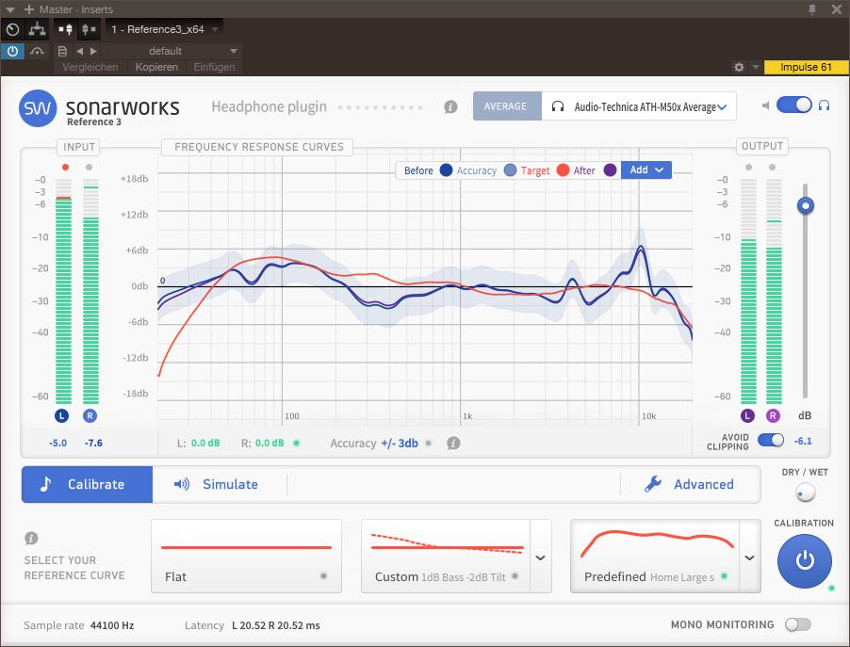This screenshot has width=850, height=647.
Task: Click the preset file page icon
Action: [x=62, y=51]
